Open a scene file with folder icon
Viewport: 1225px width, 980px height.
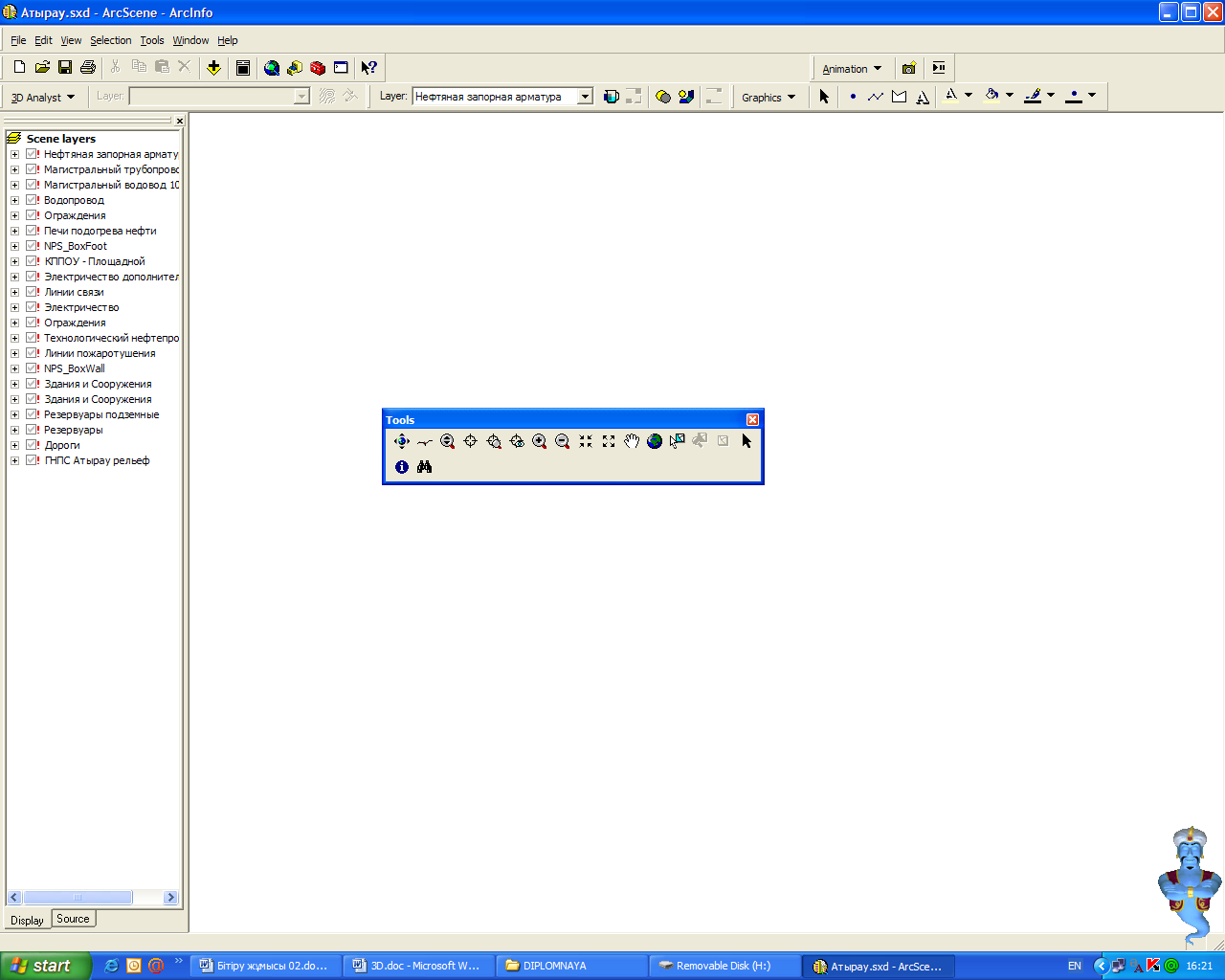[42, 67]
